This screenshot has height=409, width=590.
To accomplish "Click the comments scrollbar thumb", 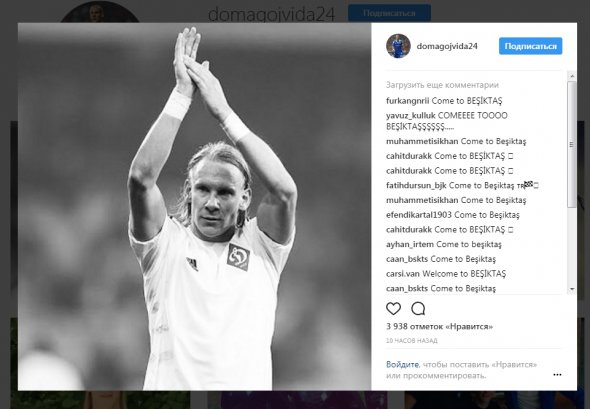I will [572, 144].
